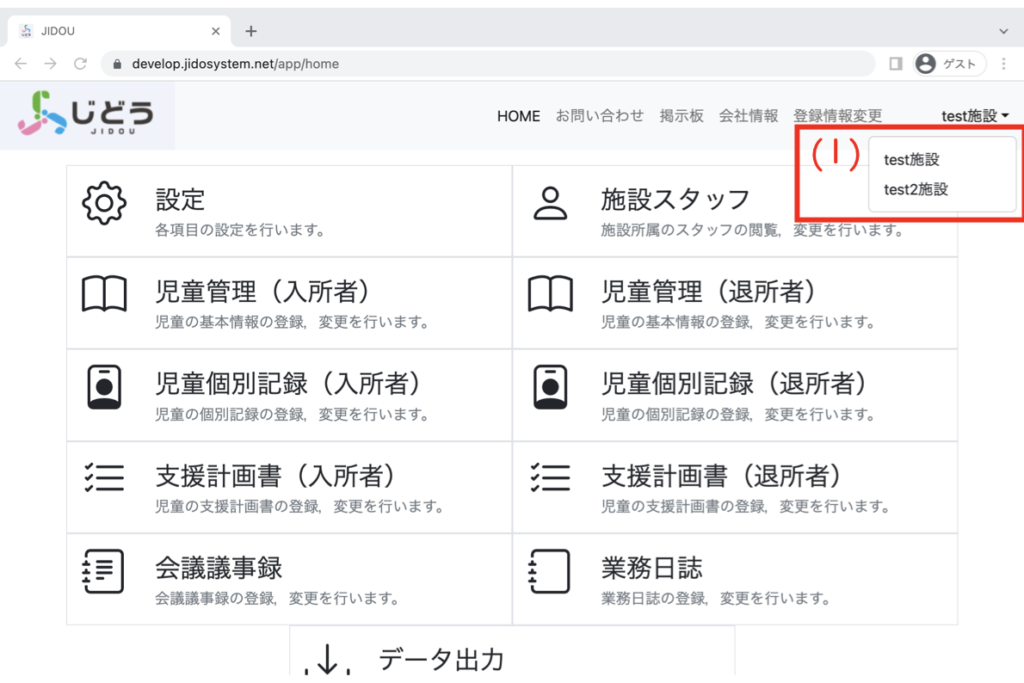Select test2施設 from the dropdown list
Viewport: 1024px width, 683px height.
916,189
